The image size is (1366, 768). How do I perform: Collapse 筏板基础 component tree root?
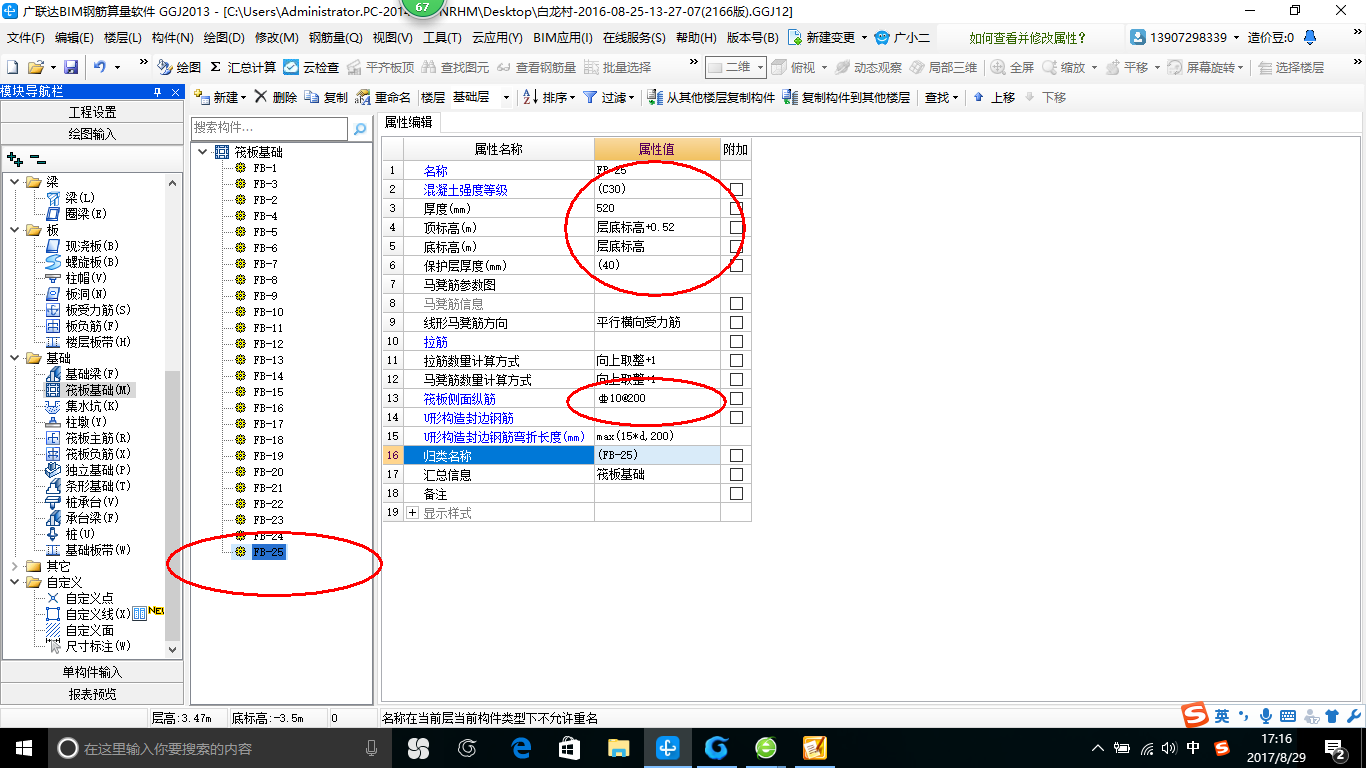click(x=203, y=152)
